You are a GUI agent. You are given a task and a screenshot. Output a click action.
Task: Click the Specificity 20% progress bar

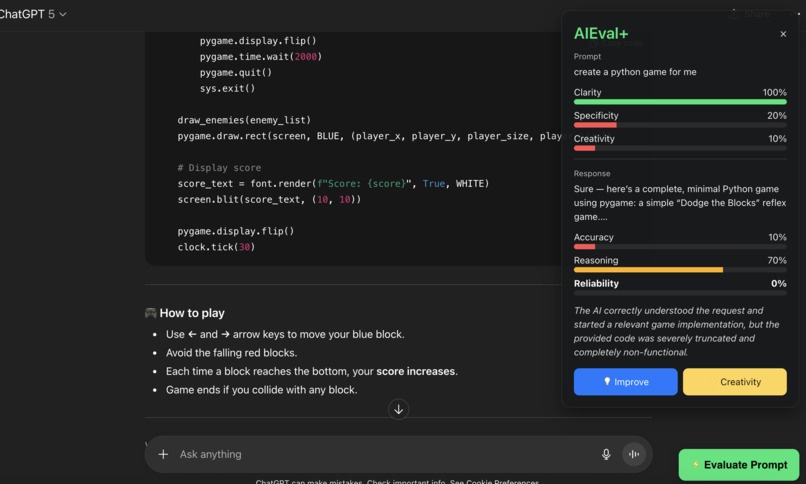coord(680,125)
